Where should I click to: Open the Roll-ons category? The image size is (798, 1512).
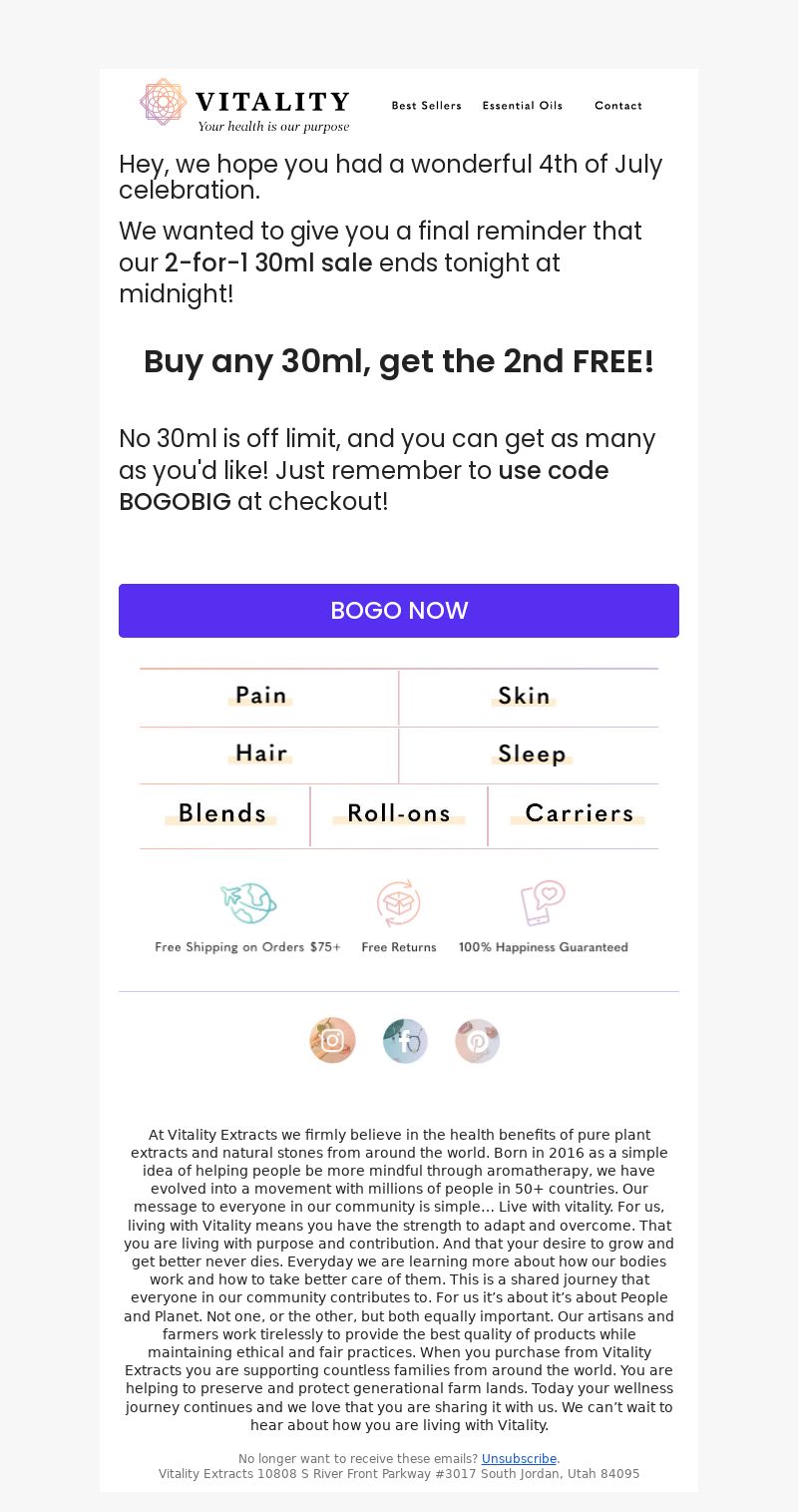click(x=399, y=813)
